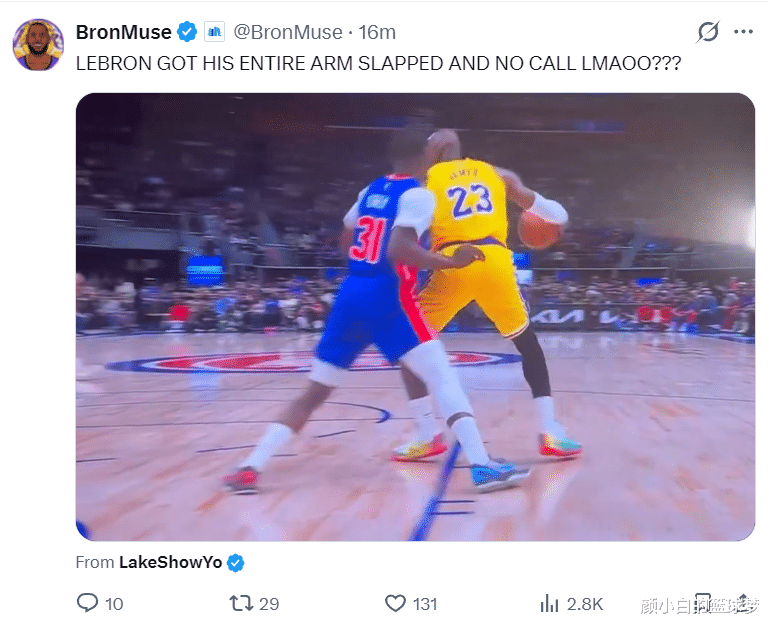Play the LeBron basketball video
The height and width of the screenshot is (625, 768).
click(x=415, y=317)
